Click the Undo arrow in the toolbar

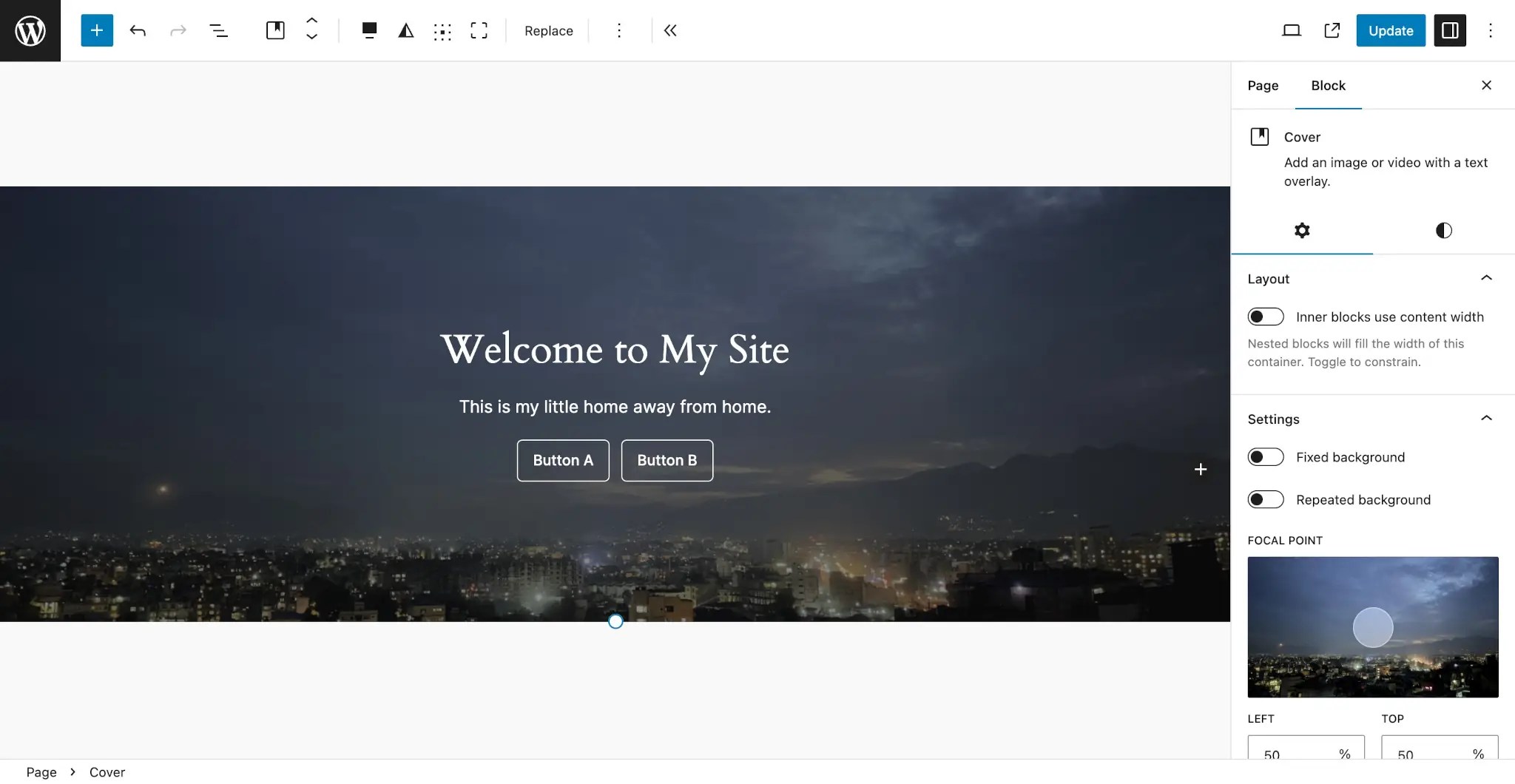[x=138, y=30]
